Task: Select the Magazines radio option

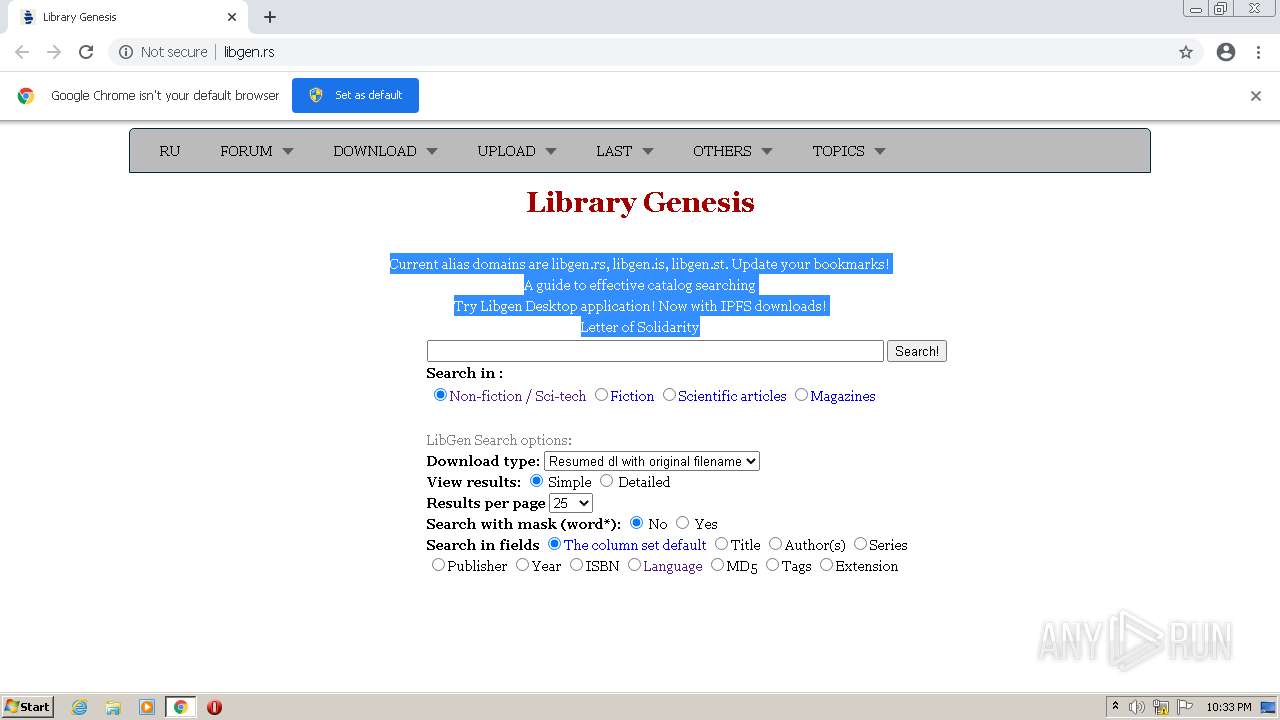Action: [801, 395]
